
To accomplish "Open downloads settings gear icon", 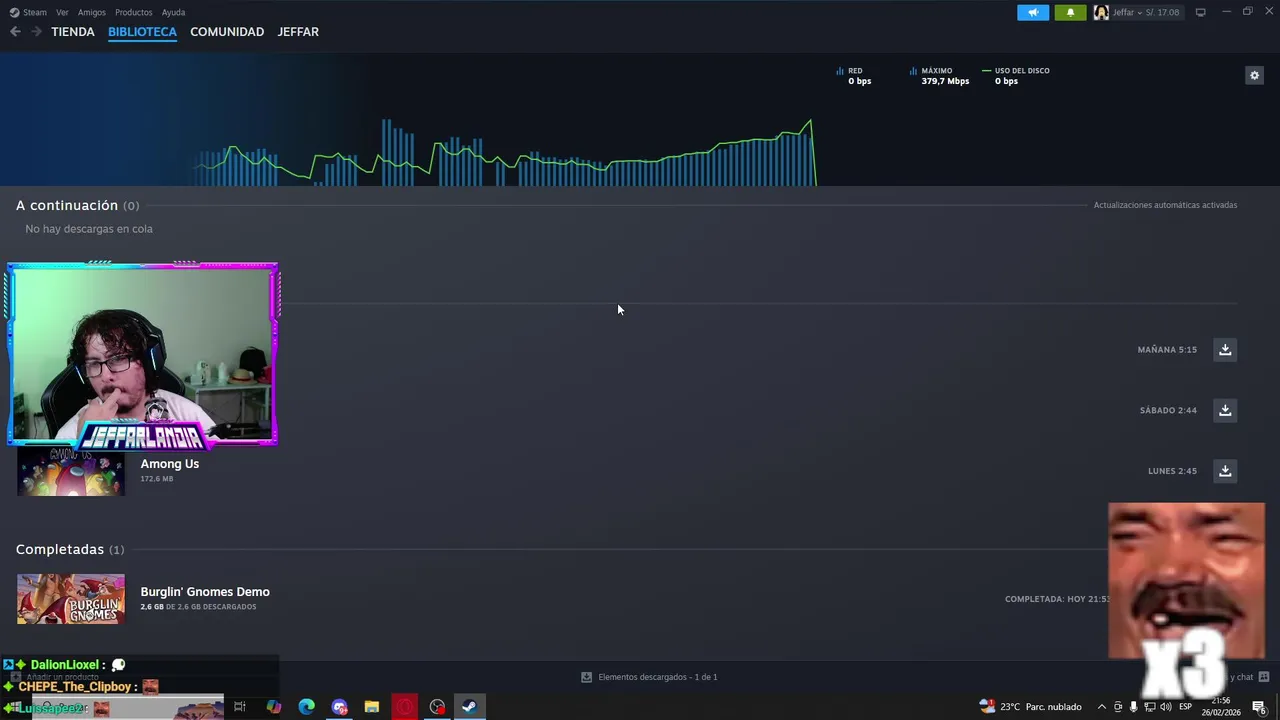I will click(1254, 75).
